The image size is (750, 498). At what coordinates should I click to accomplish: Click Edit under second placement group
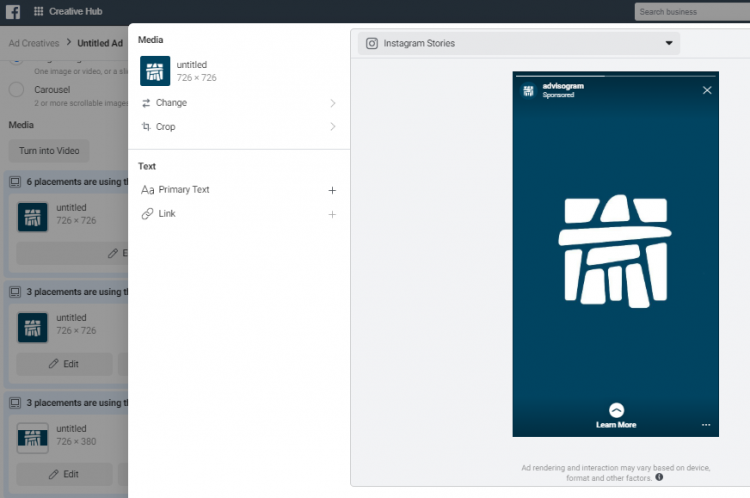point(64,364)
